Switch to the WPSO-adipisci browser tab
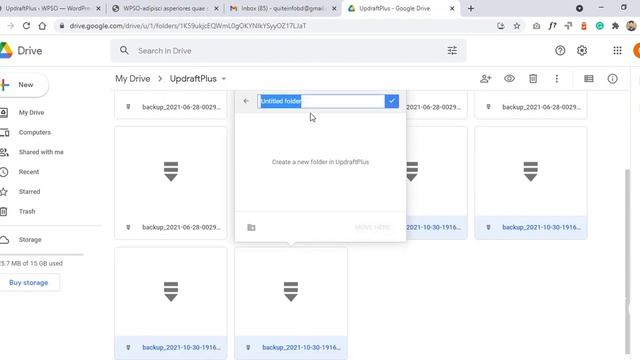Screen dimensions: 640x360 click(x=165, y=8)
